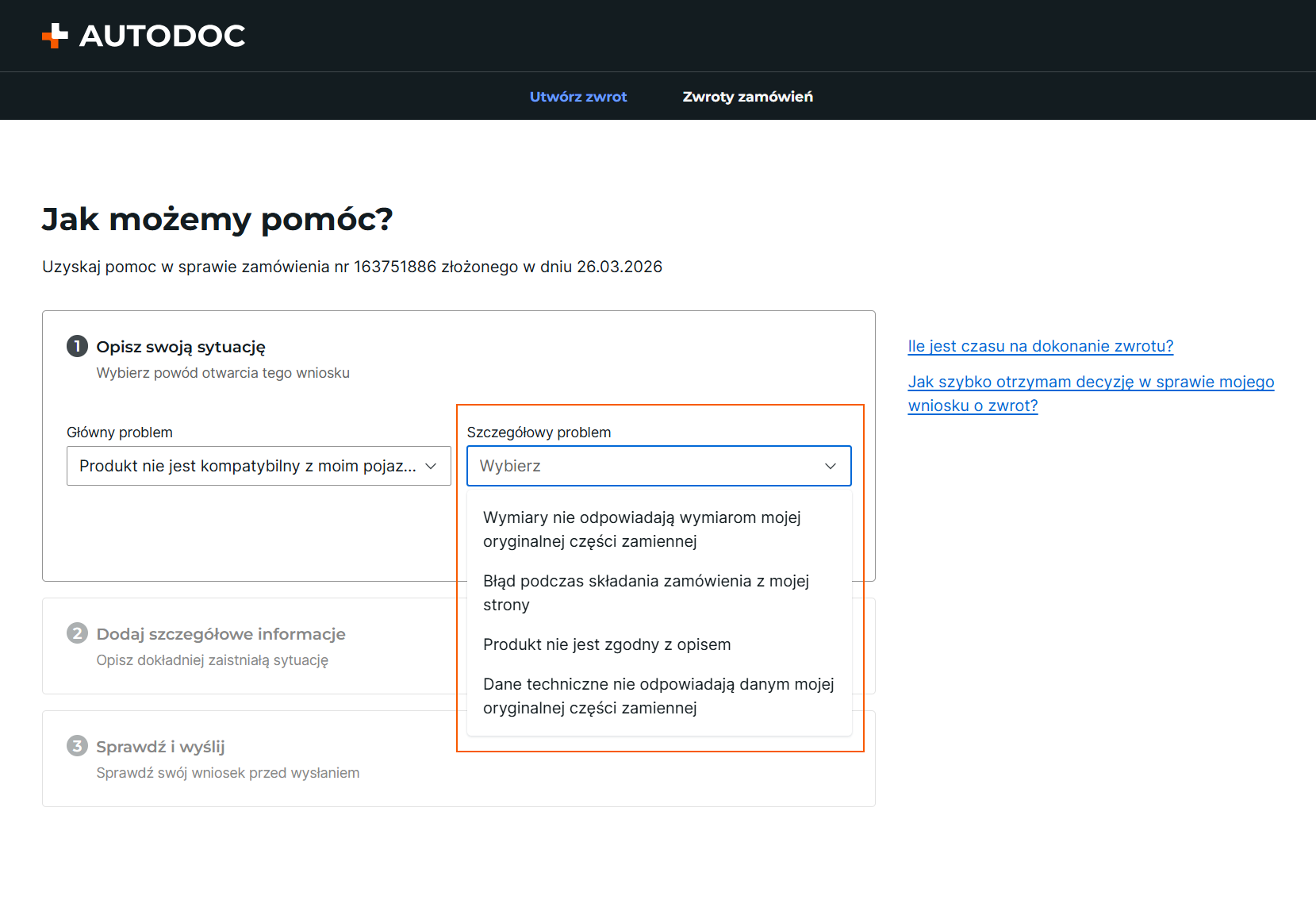Open the Utwórz zwrot tab
Image resolution: width=1316 pixels, height=919 pixels.
(578, 97)
